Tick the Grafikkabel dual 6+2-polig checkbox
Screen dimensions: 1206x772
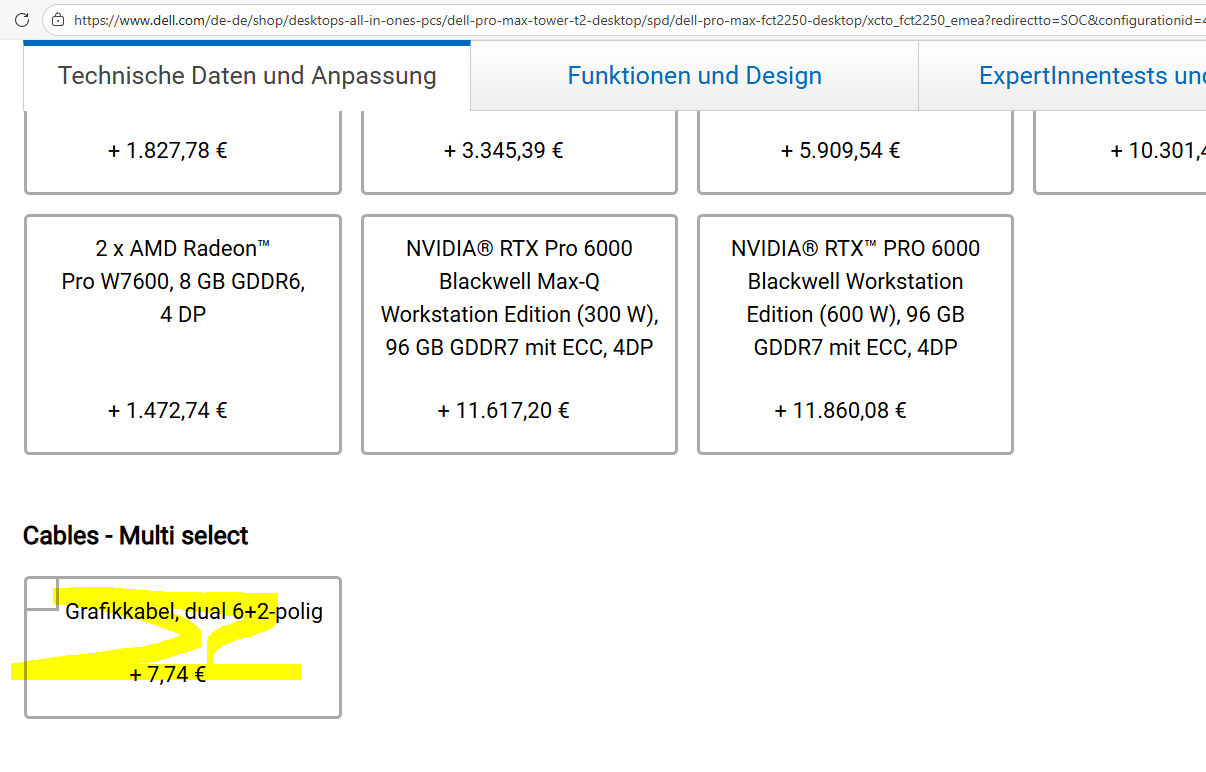[x=41, y=593]
